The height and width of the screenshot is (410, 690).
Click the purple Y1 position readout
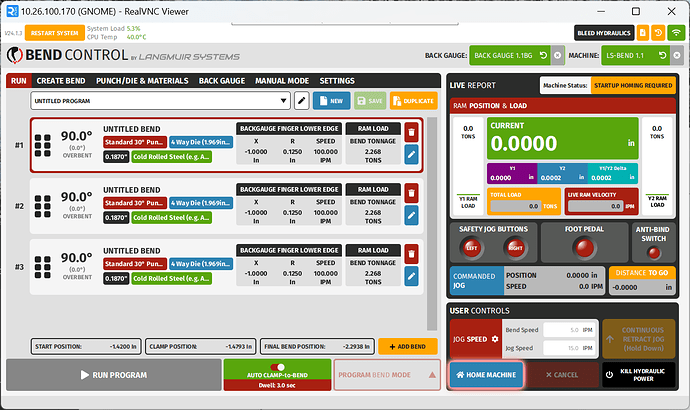coord(512,173)
